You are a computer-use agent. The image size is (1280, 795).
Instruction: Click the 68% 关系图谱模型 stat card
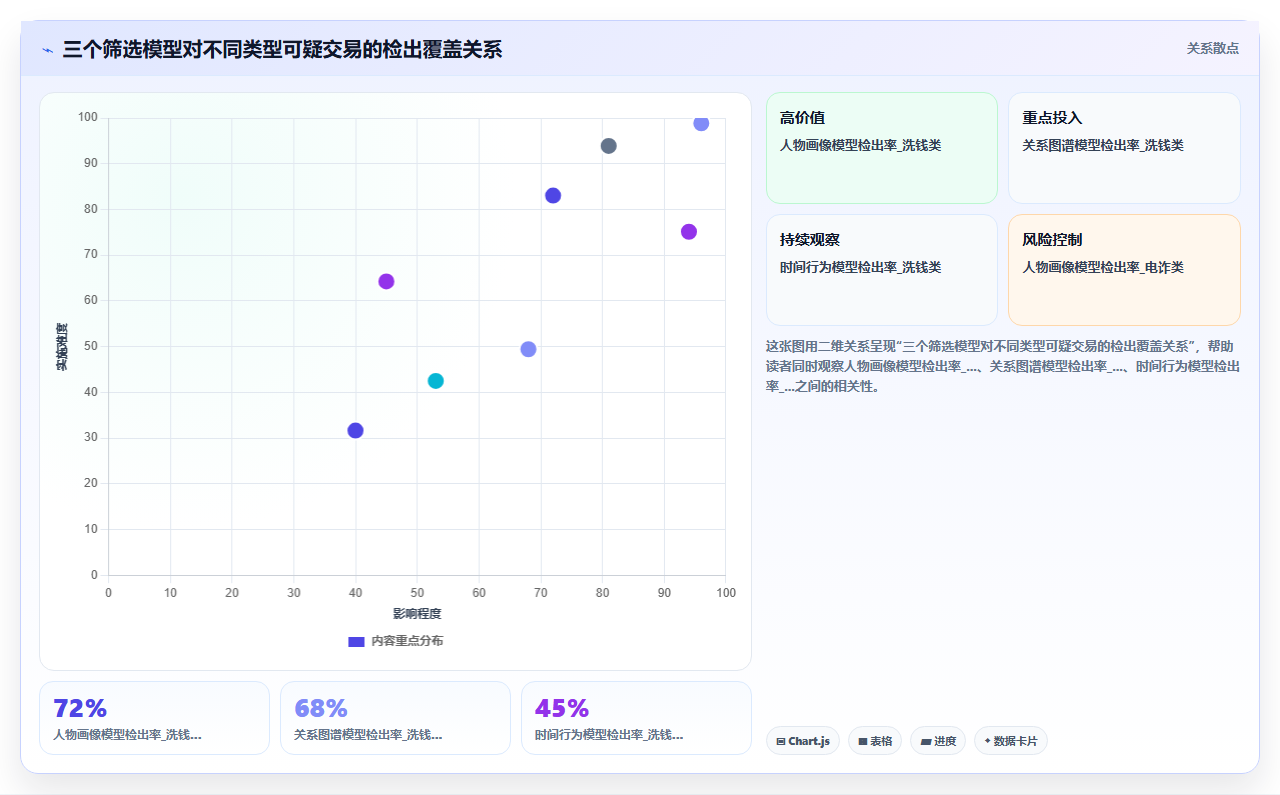pyautogui.click(x=395, y=718)
